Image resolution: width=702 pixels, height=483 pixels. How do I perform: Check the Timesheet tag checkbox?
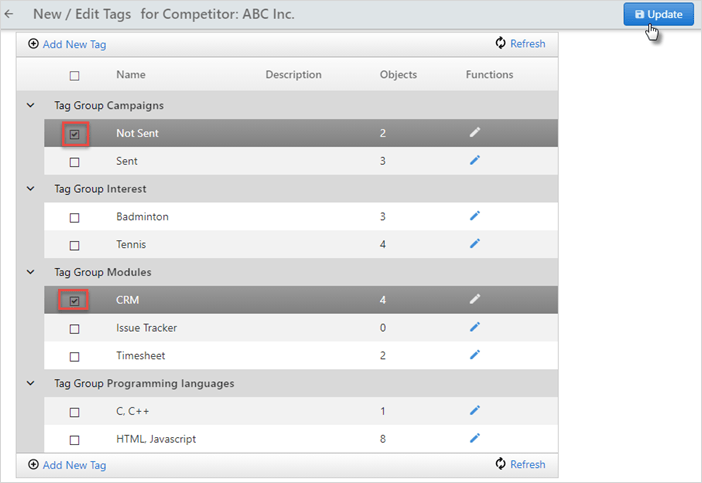pos(75,357)
